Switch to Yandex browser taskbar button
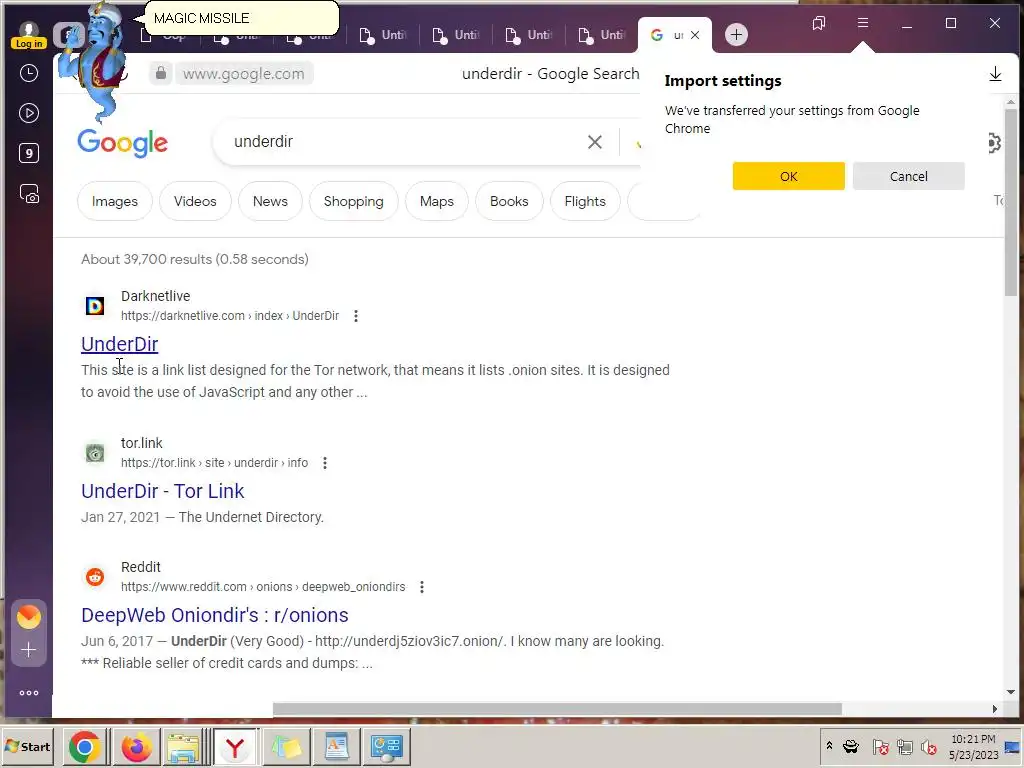Viewport: 1024px width, 768px height. coord(236,748)
